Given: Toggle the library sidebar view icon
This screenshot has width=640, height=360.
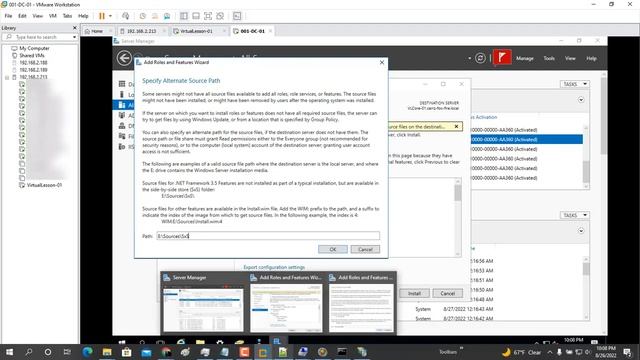Looking at the screenshot, I should coord(184,16).
